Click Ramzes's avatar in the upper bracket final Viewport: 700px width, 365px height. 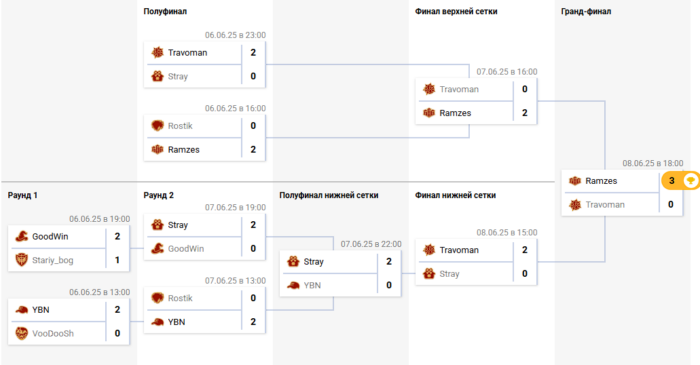click(429, 113)
